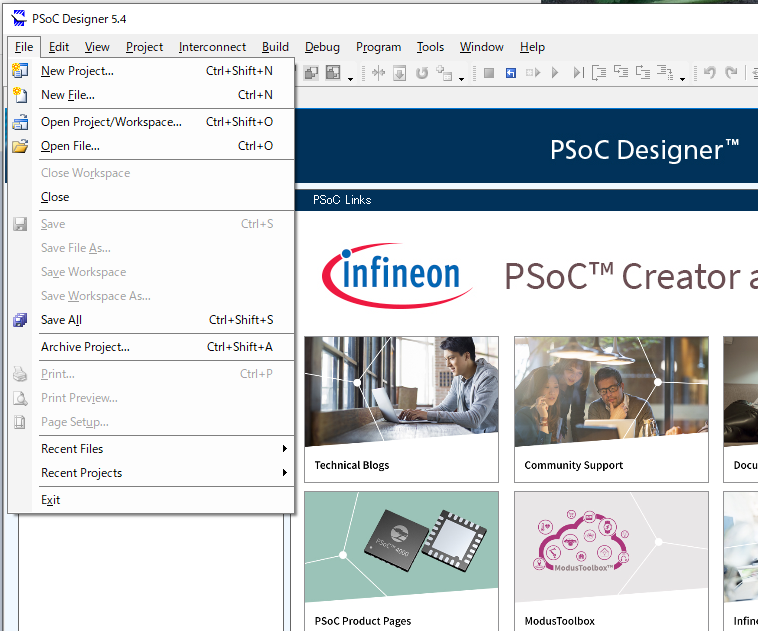Click the lines-with-up-arrow step icon

pyautogui.click(x=643, y=72)
